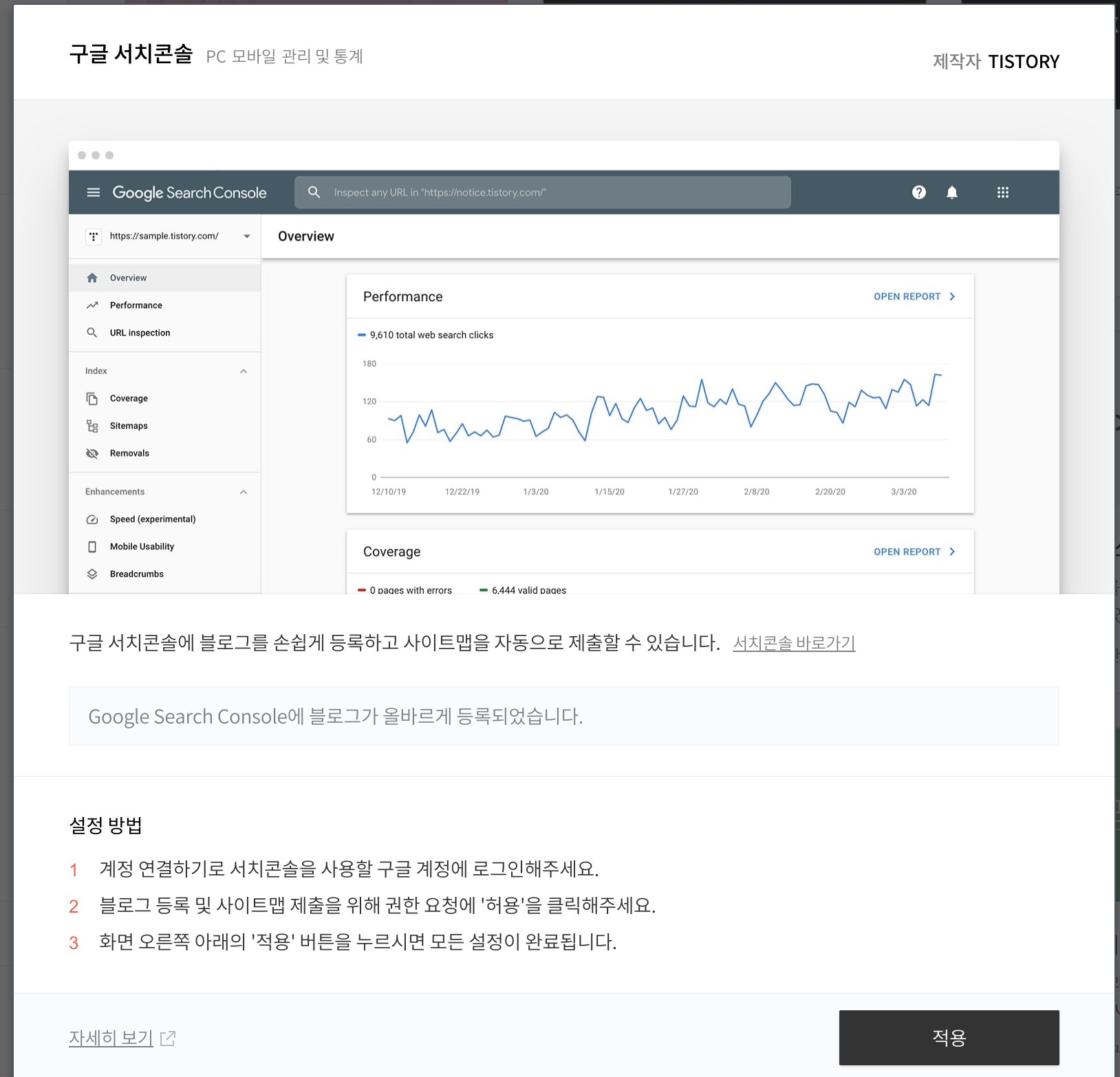Click the 설정 방법 heading

point(106,825)
